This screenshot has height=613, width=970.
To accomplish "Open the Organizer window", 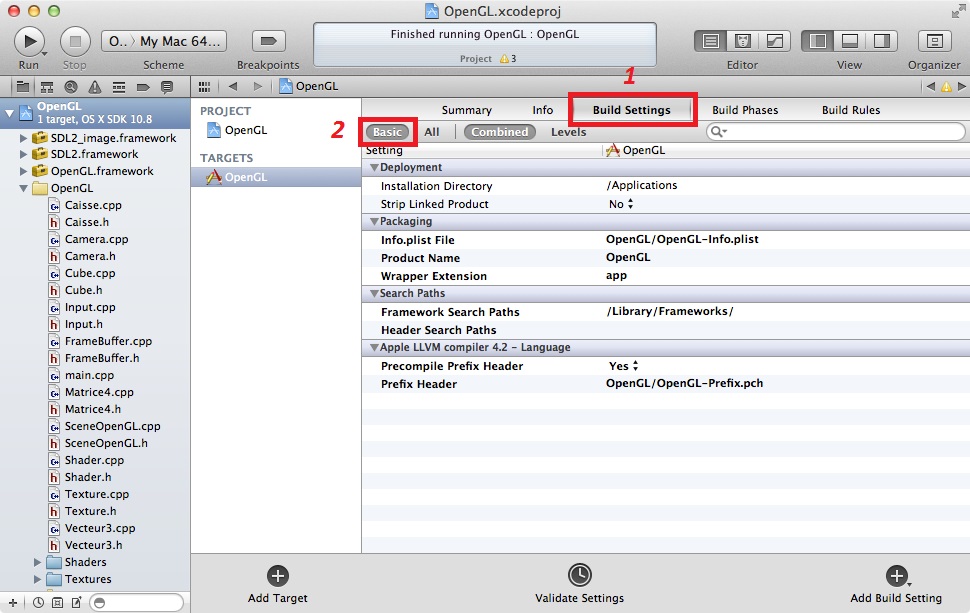I will [x=934, y=41].
